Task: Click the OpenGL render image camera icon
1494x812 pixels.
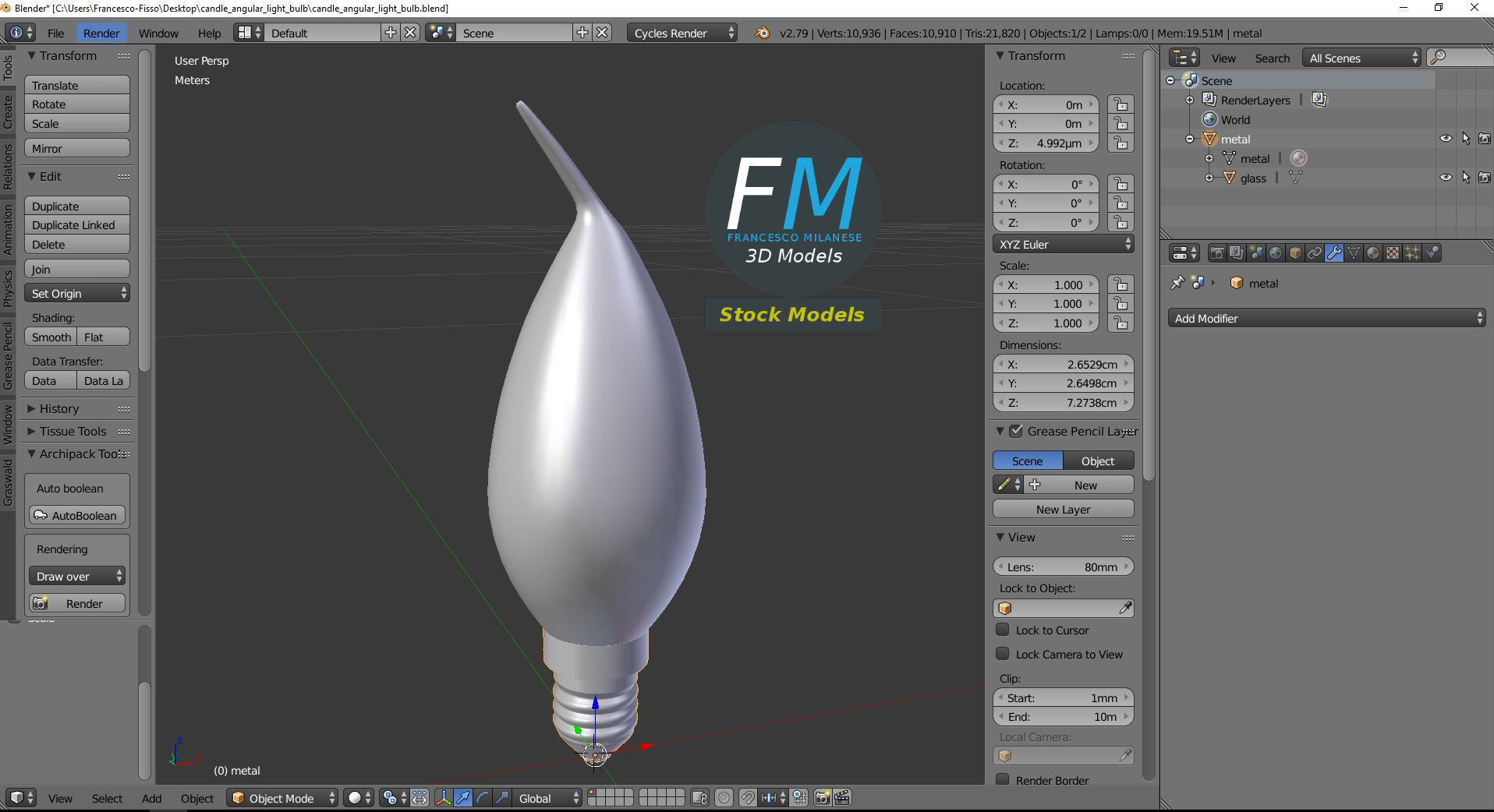Action: coord(822,798)
